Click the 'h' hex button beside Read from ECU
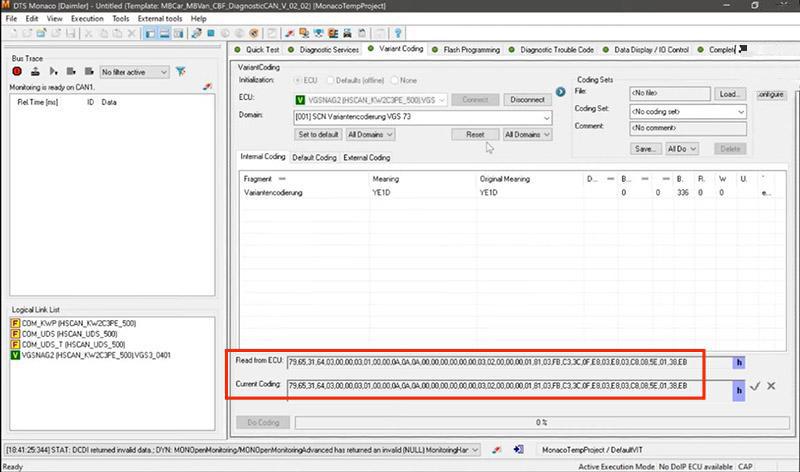This screenshot has width=800, height=472. coord(739,362)
